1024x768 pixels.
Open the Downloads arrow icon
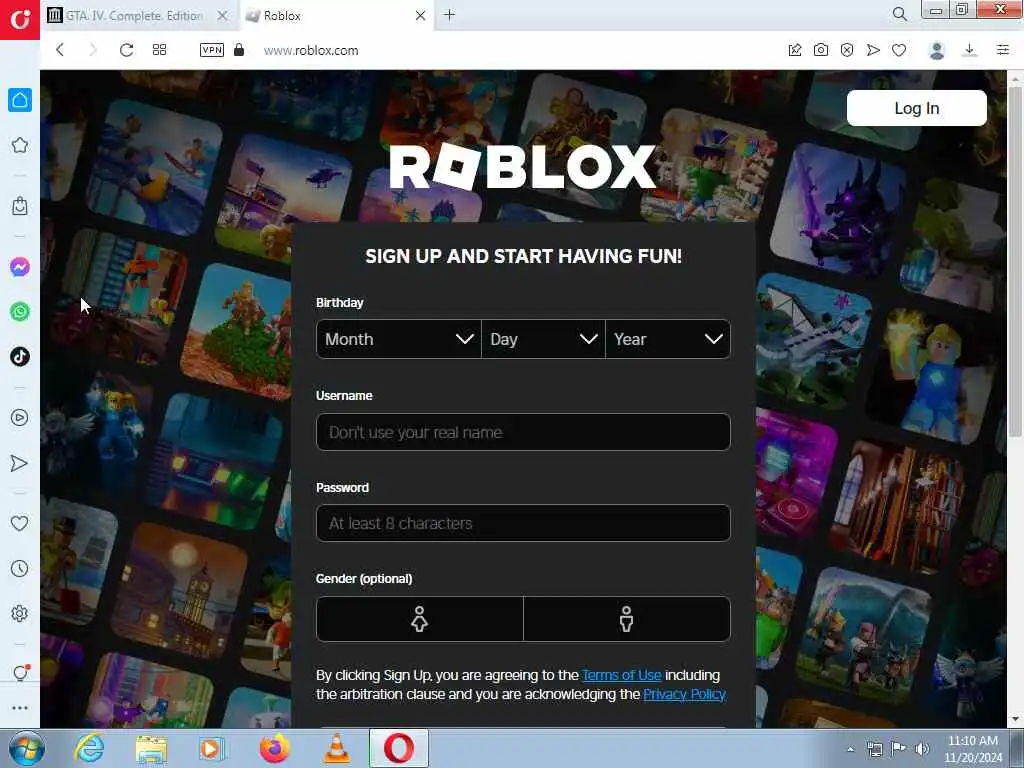pos(970,50)
